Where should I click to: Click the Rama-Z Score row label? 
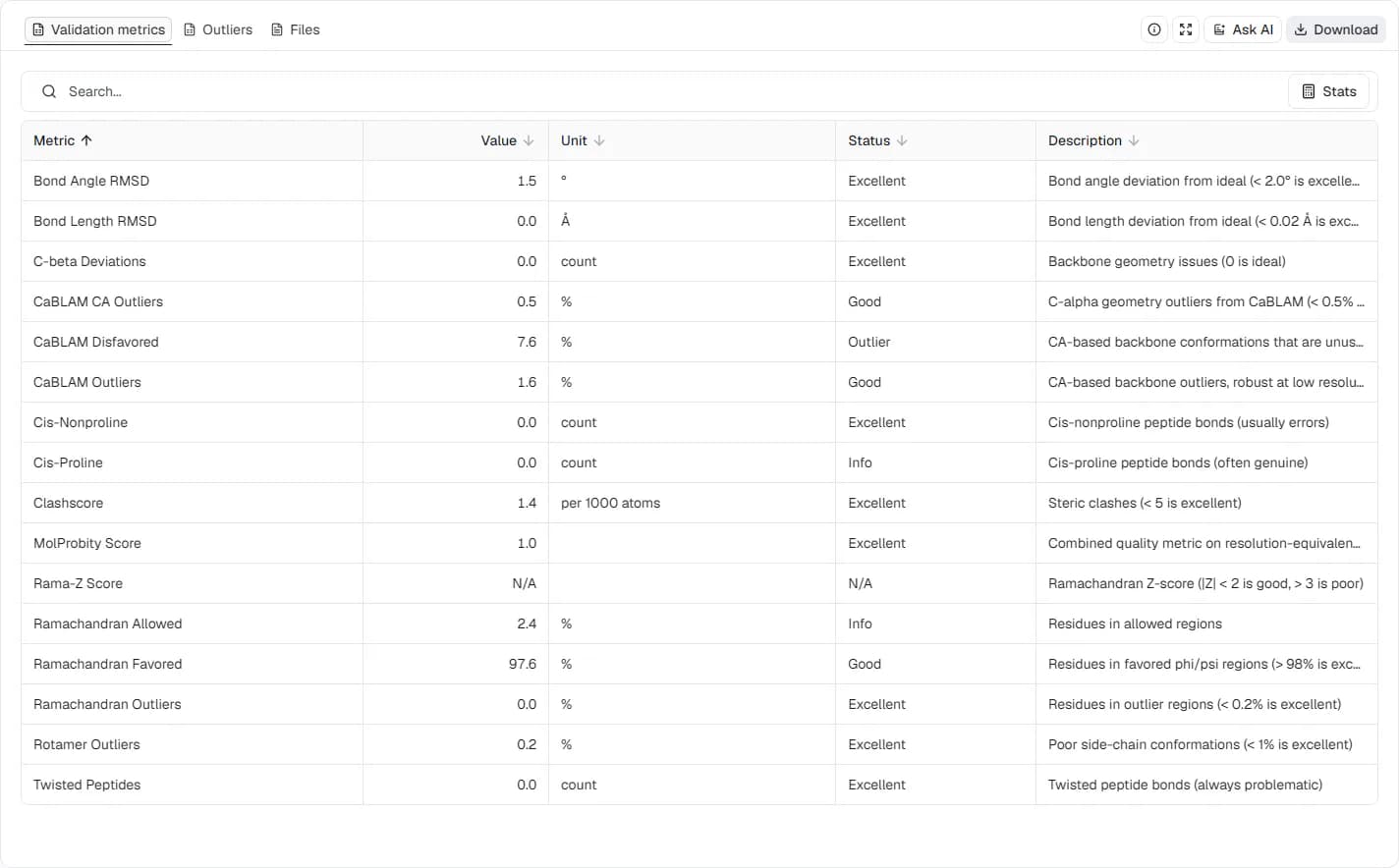(x=78, y=583)
